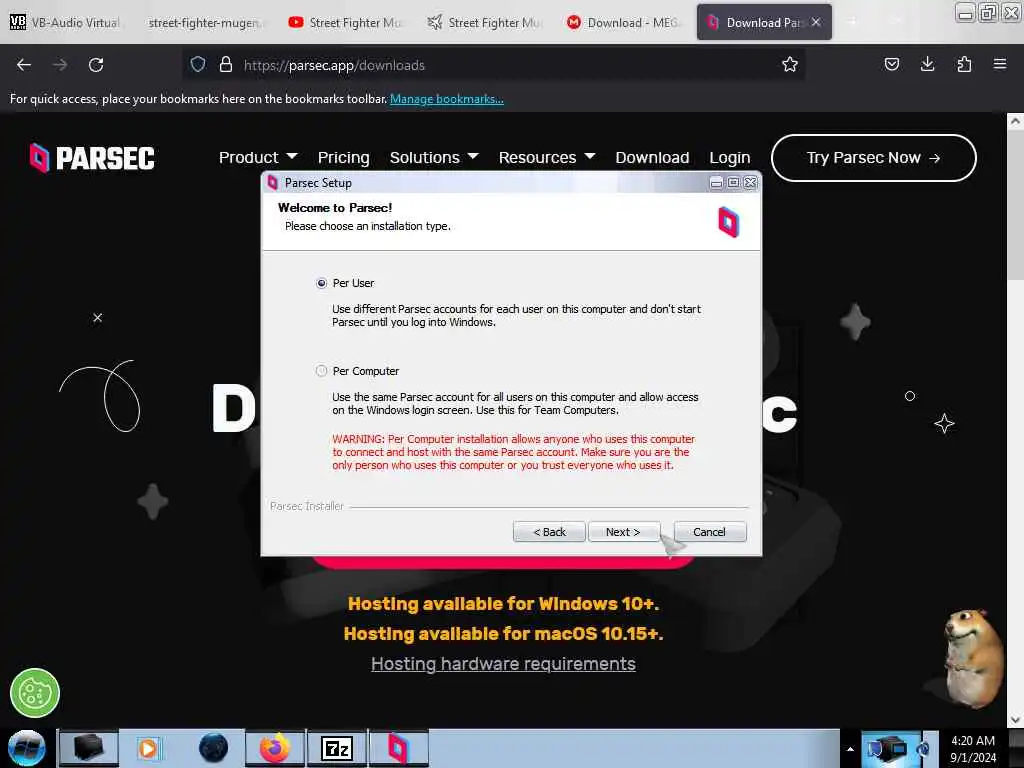Screen dimensions: 1024x768
Task: Click Next in Parsec Setup
Action: (x=623, y=532)
